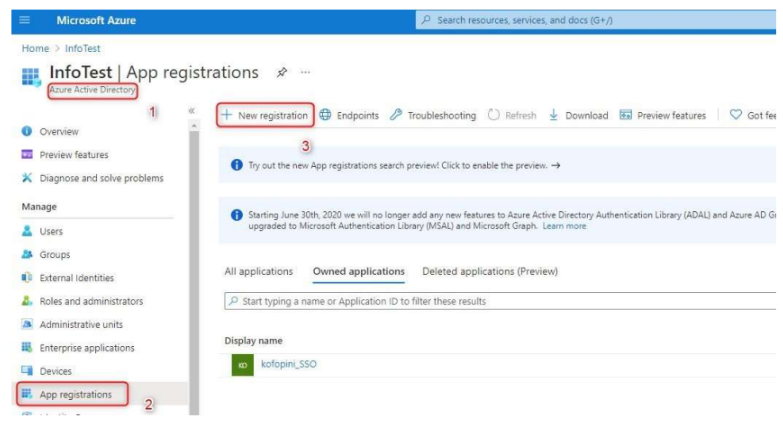Screen dimensions: 783x421
Task: Open Troubleshooting in the toolbar
Action: 433,115
